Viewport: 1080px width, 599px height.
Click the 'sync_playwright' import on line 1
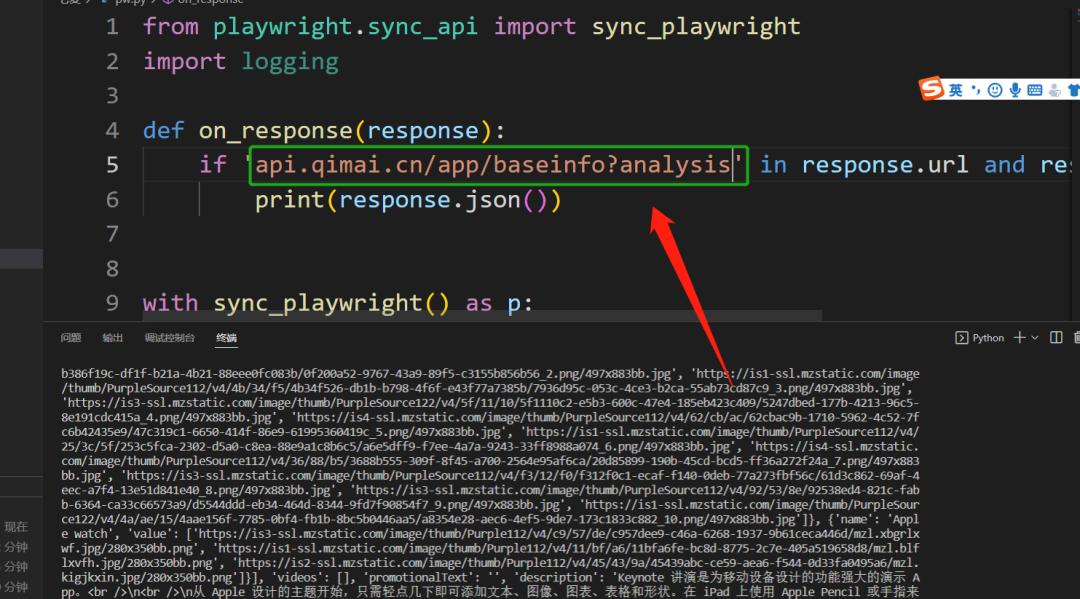coord(696,27)
